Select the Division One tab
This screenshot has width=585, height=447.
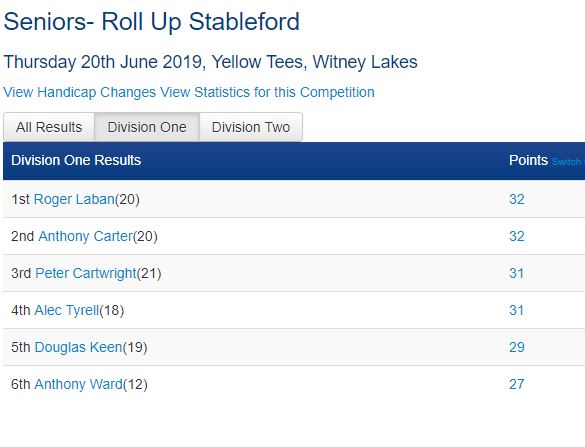point(147,127)
